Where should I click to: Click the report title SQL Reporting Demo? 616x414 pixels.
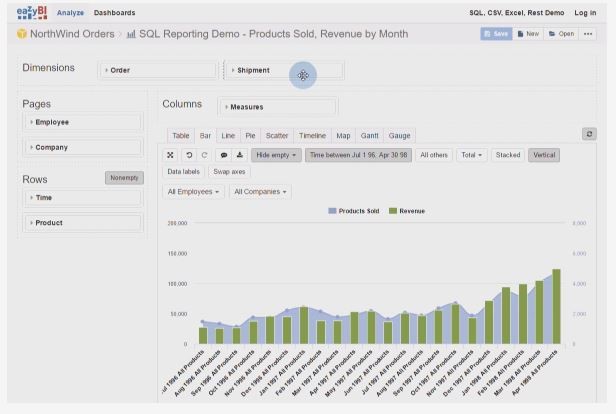point(273,34)
